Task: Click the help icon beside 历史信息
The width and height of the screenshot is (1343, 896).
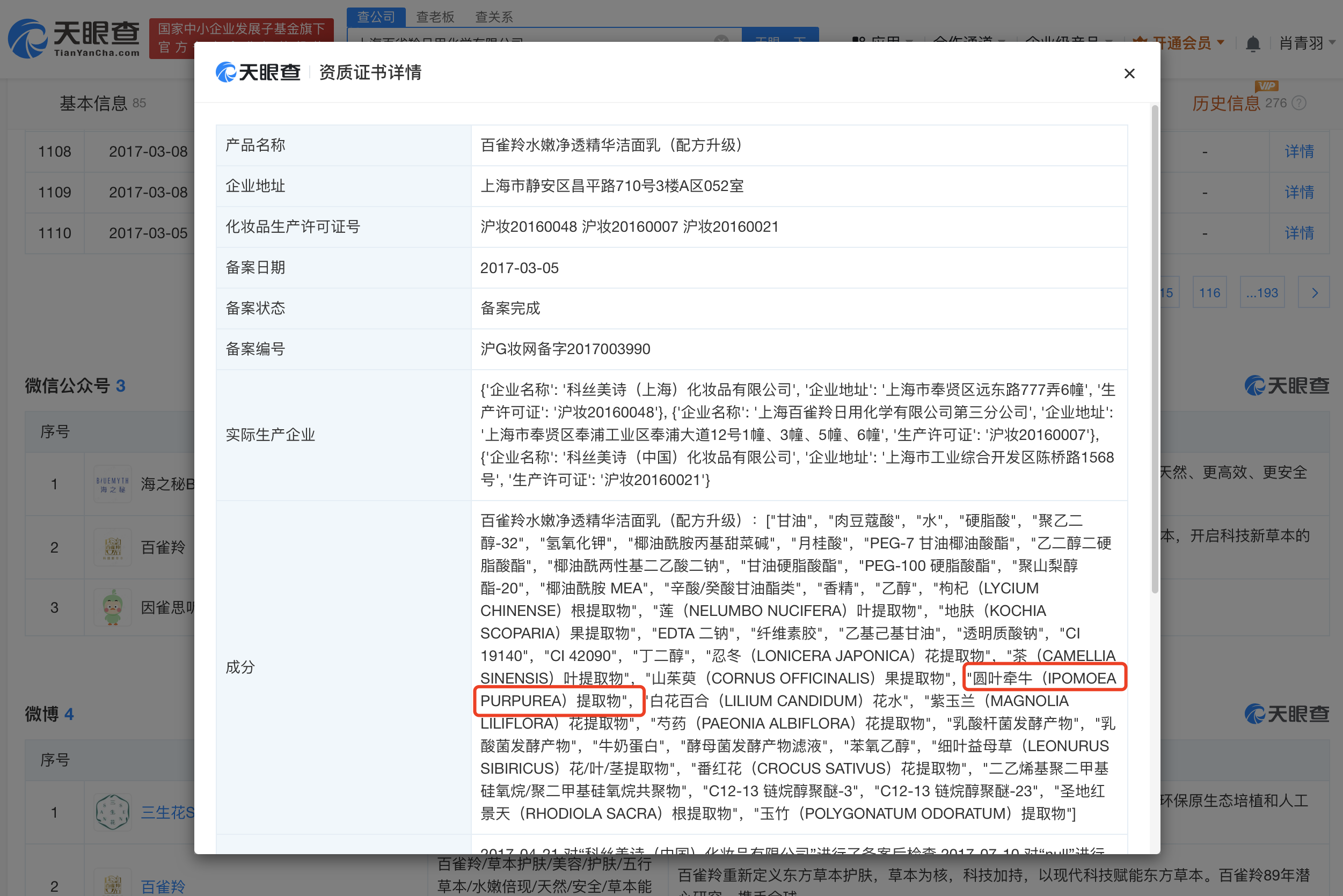Action: tap(1298, 103)
